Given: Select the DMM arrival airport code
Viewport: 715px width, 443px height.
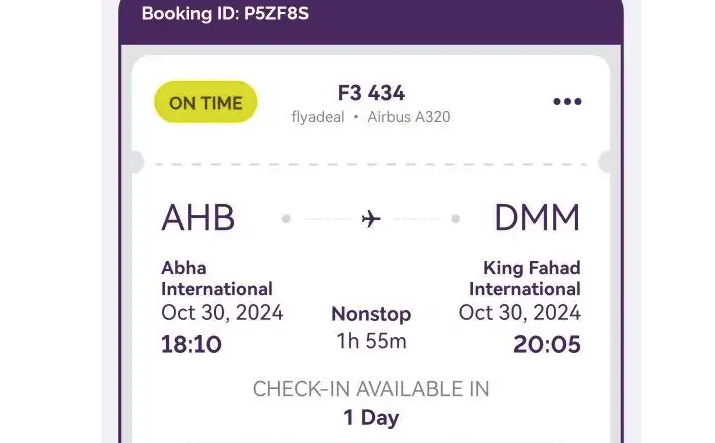Looking at the screenshot, I should pyautogui.click(x=537, y=218).
